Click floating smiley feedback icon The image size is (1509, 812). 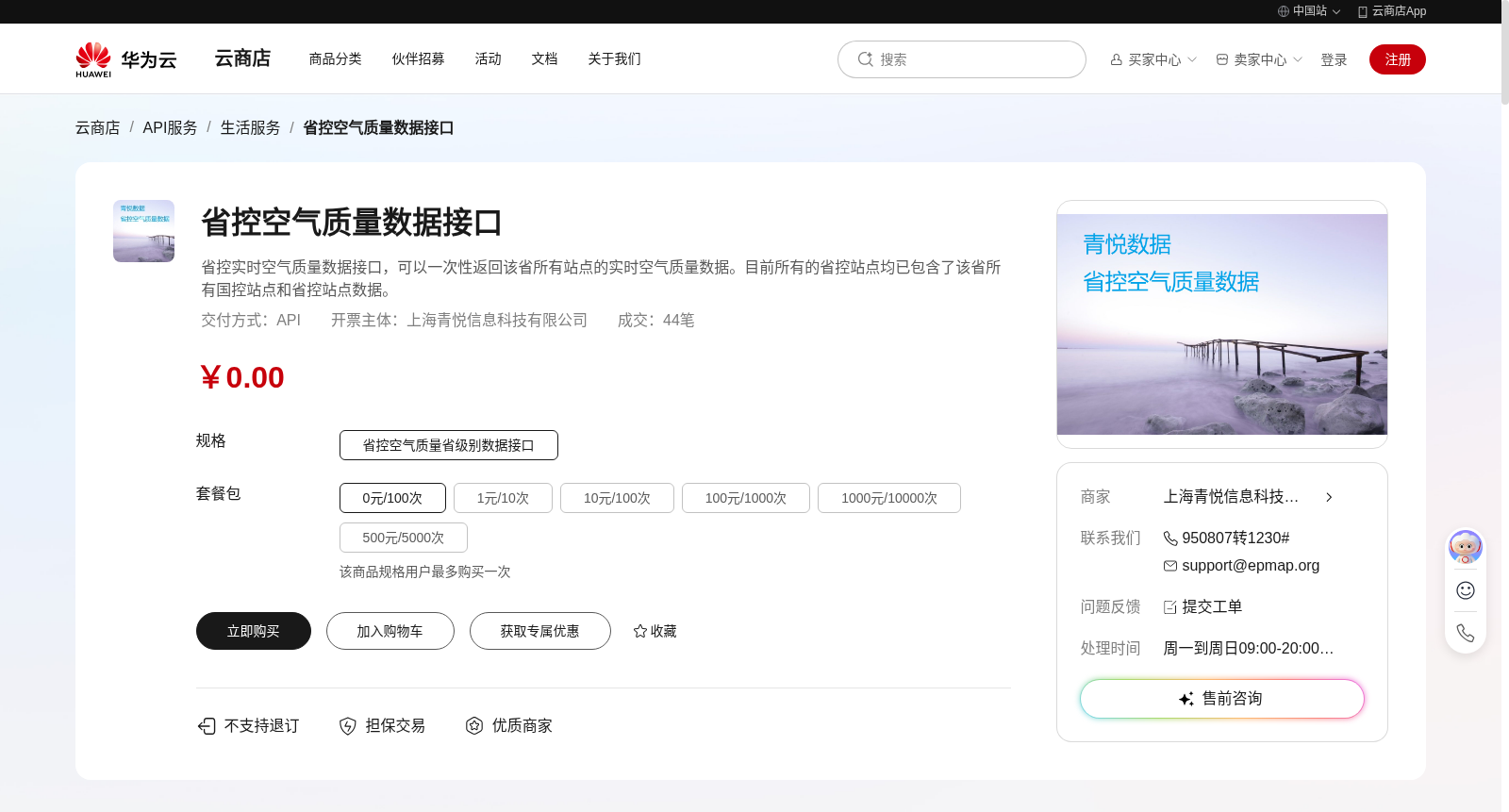click(1466, 590)
